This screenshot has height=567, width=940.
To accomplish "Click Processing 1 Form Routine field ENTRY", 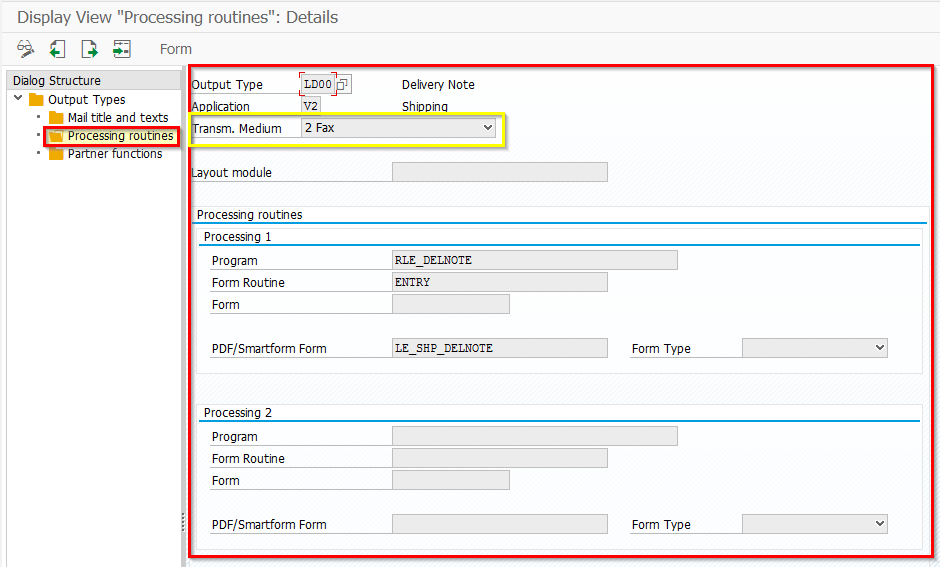I will pos(500,282).
